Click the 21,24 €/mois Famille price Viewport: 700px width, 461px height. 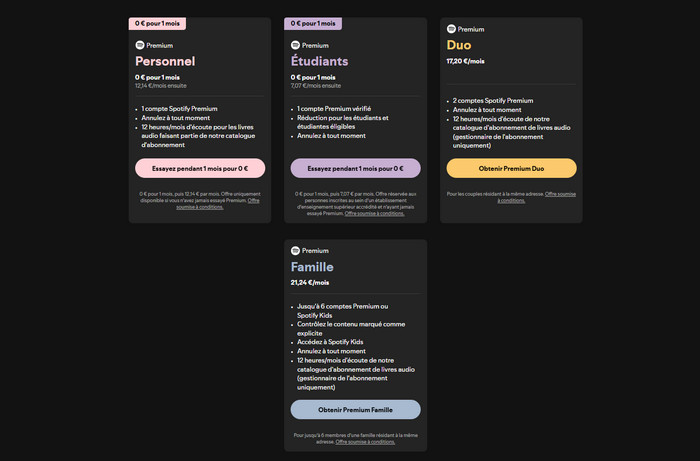(309, 283)
